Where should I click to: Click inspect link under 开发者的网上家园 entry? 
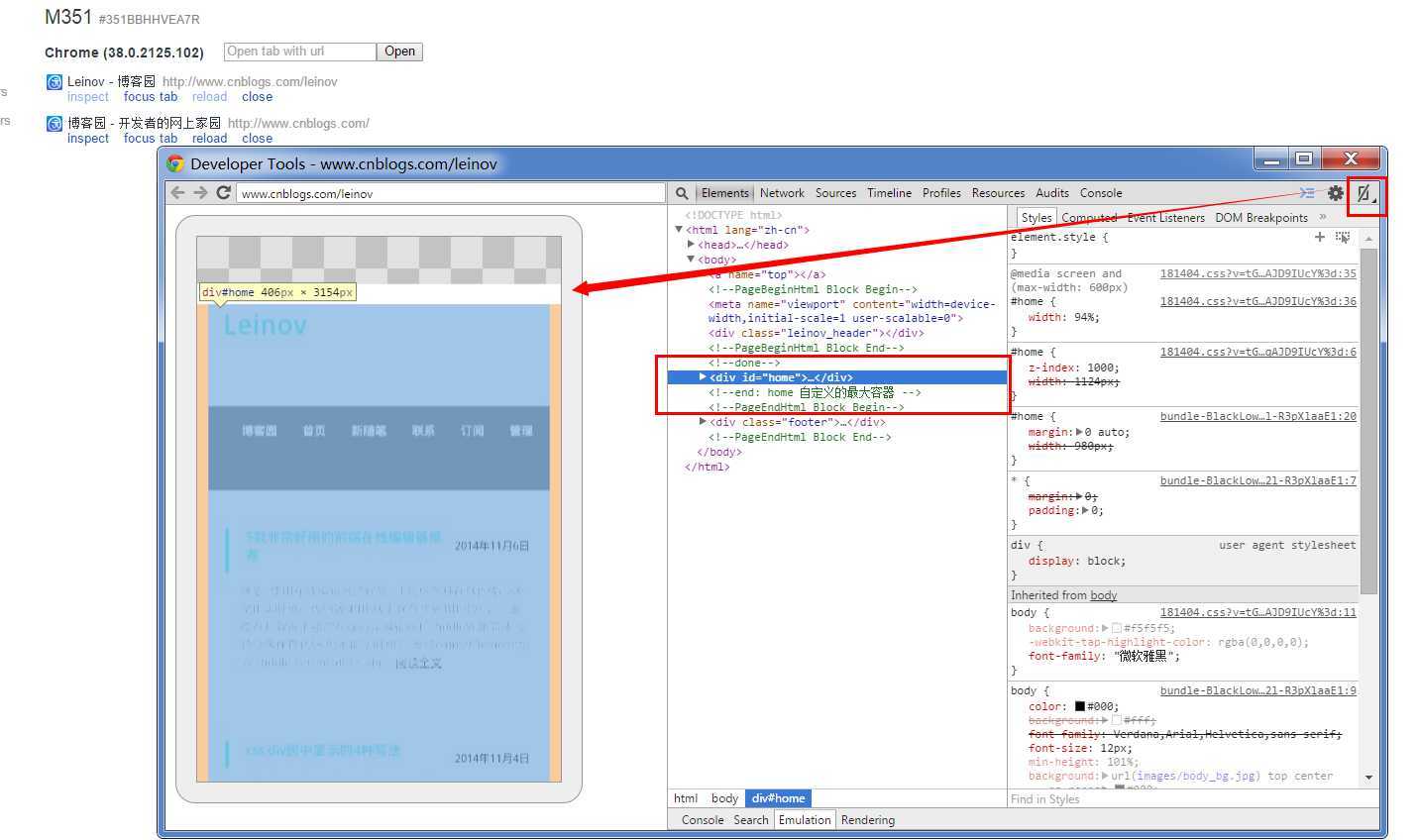pyautogui.click(x=88, y=139)
